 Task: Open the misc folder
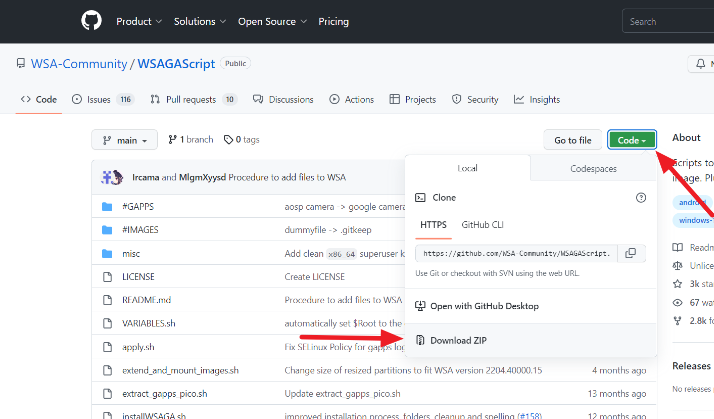point(131,254)
